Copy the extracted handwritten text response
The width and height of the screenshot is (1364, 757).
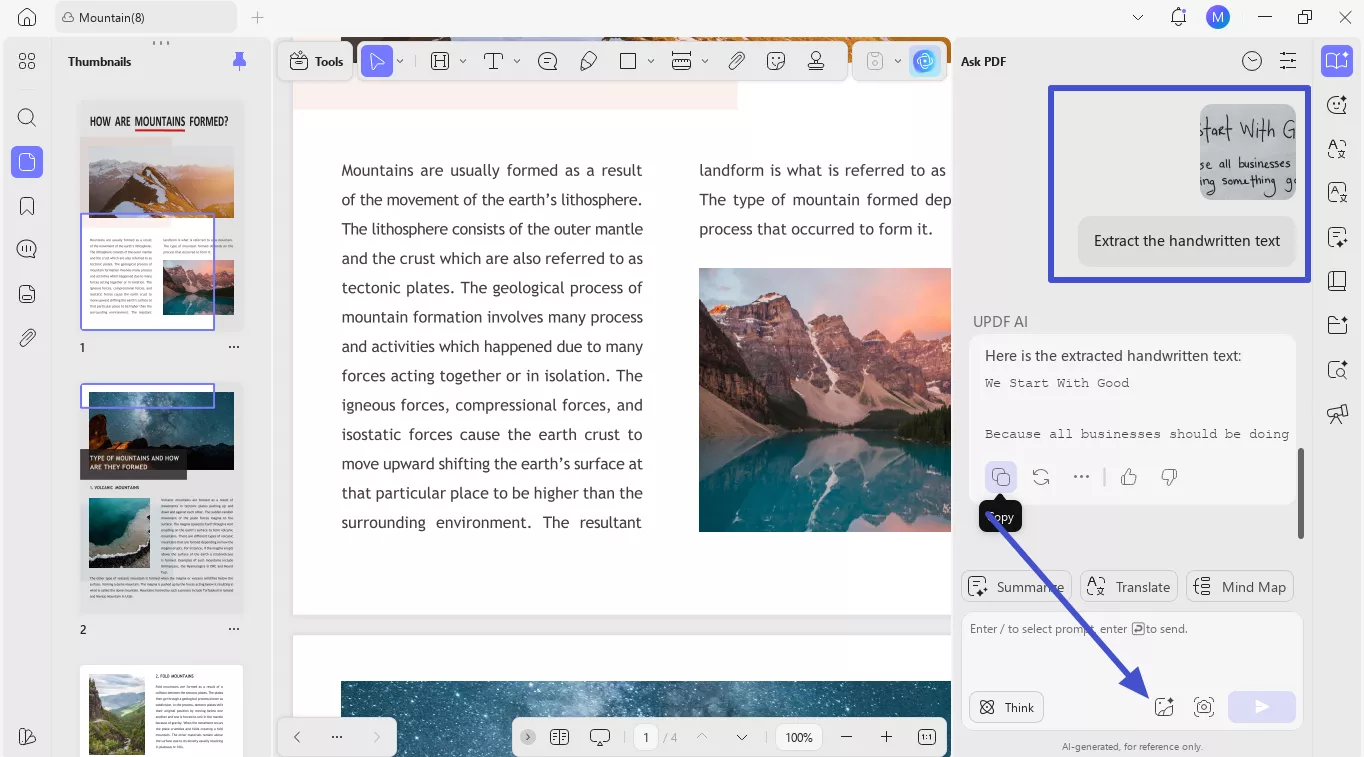pyautogui.click(x=1001, y=477)
